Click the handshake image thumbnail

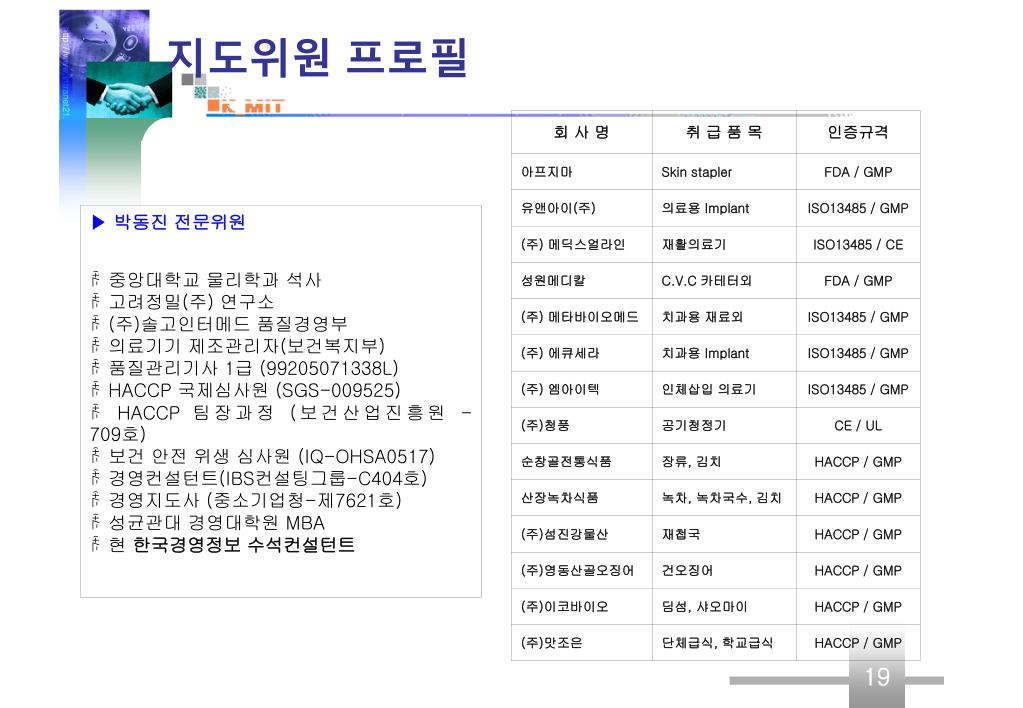click(x=129, y=90)
